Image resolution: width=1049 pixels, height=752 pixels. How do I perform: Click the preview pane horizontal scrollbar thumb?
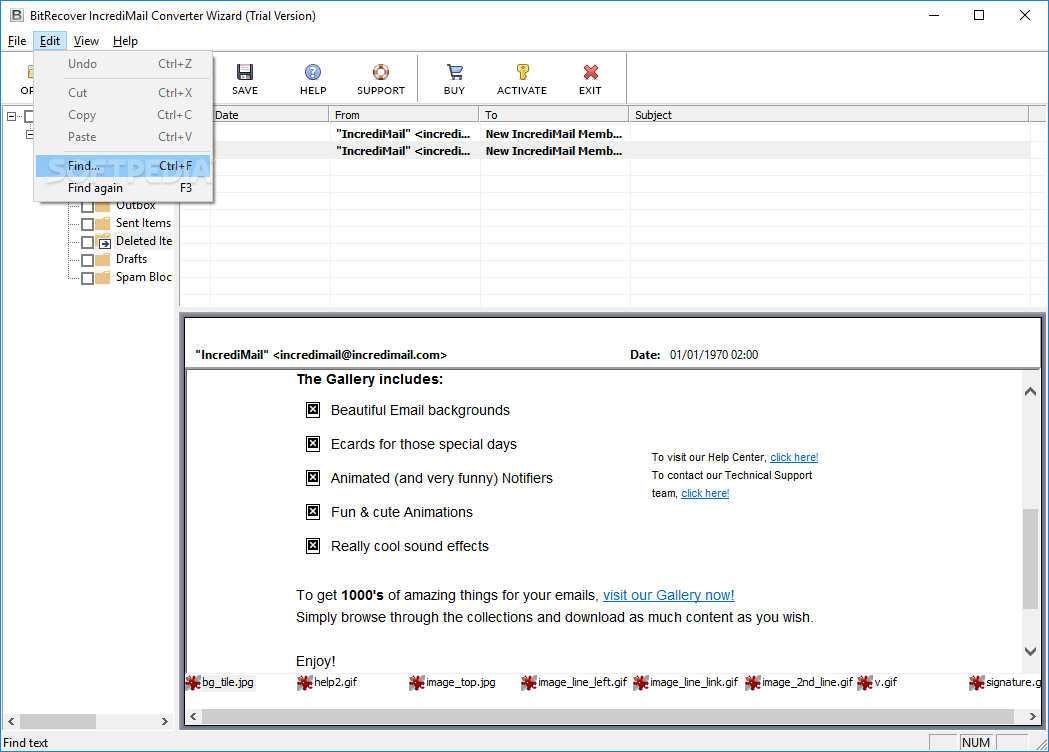point(607,717)
